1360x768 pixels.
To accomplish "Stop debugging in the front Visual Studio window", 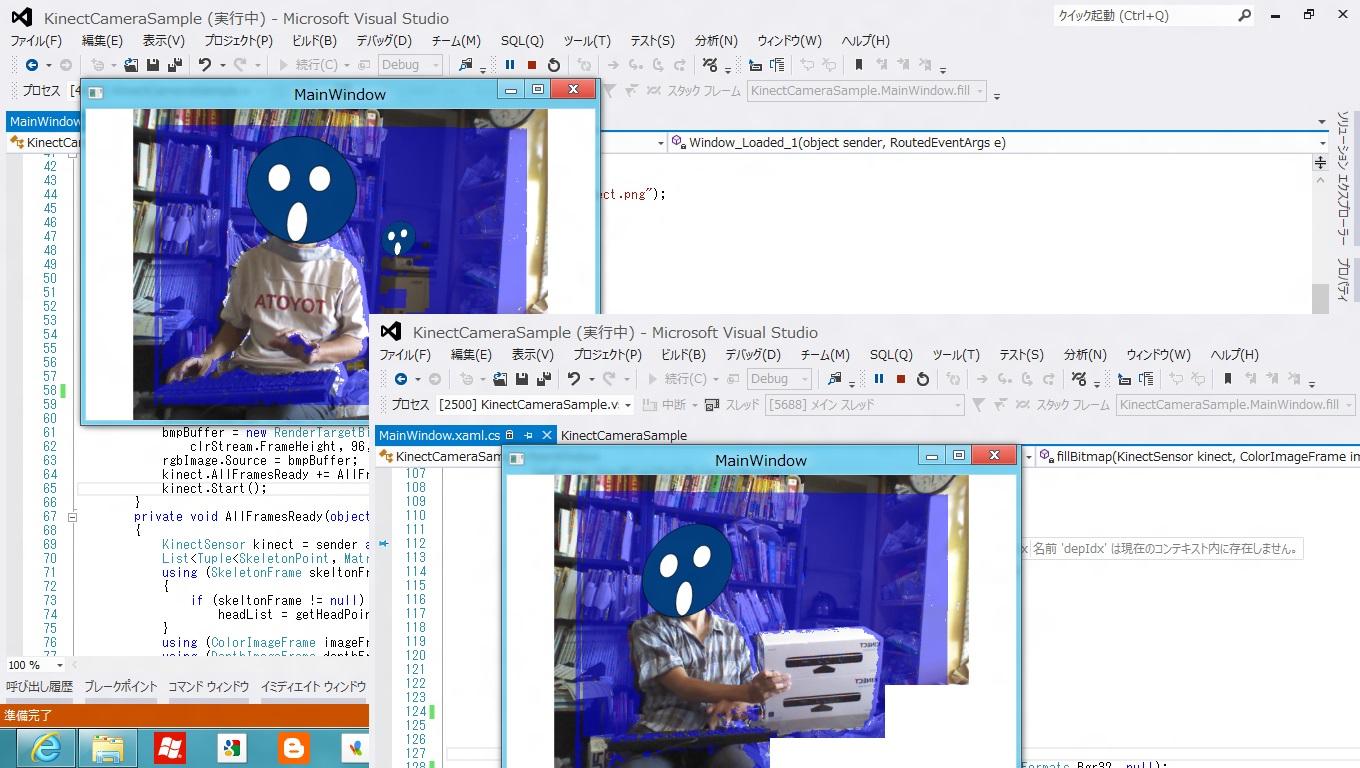I will pos(901,379).
